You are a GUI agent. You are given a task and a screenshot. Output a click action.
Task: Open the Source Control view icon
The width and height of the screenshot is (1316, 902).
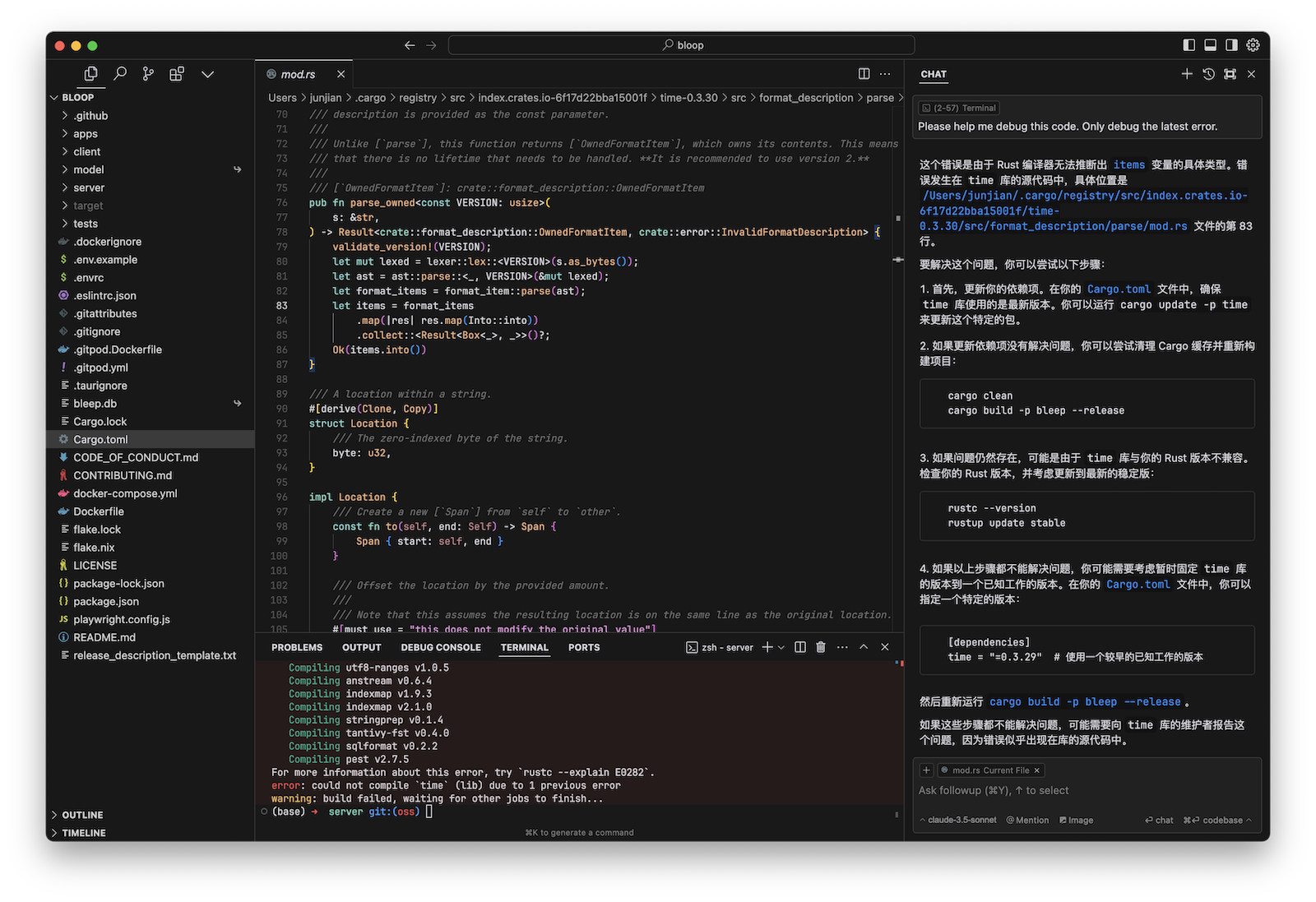point(148,74)
